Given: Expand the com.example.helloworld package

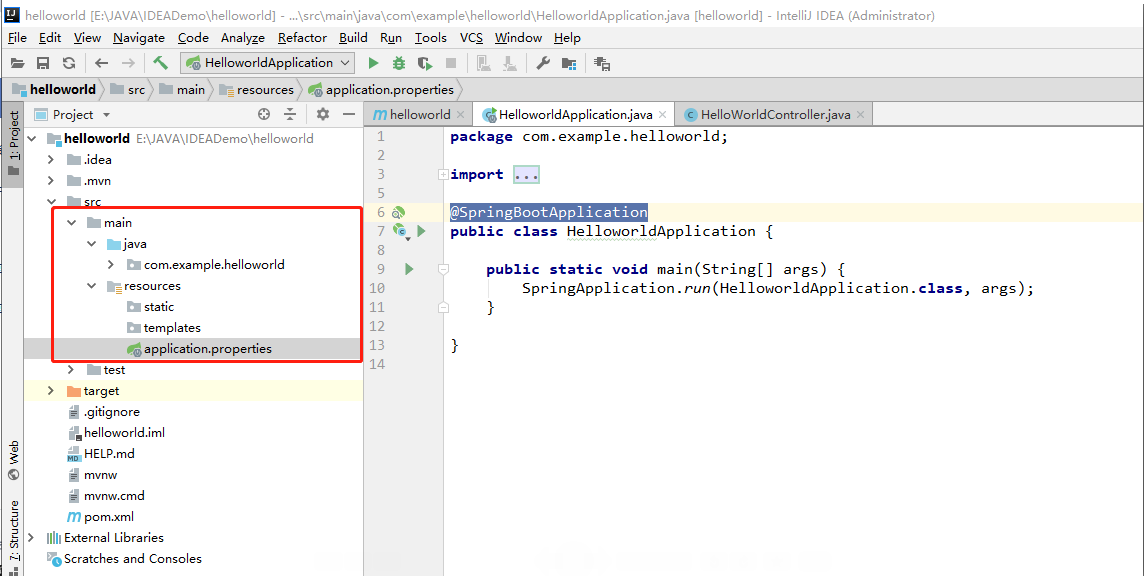Looking at the screenshot, I should coord(111,264).
